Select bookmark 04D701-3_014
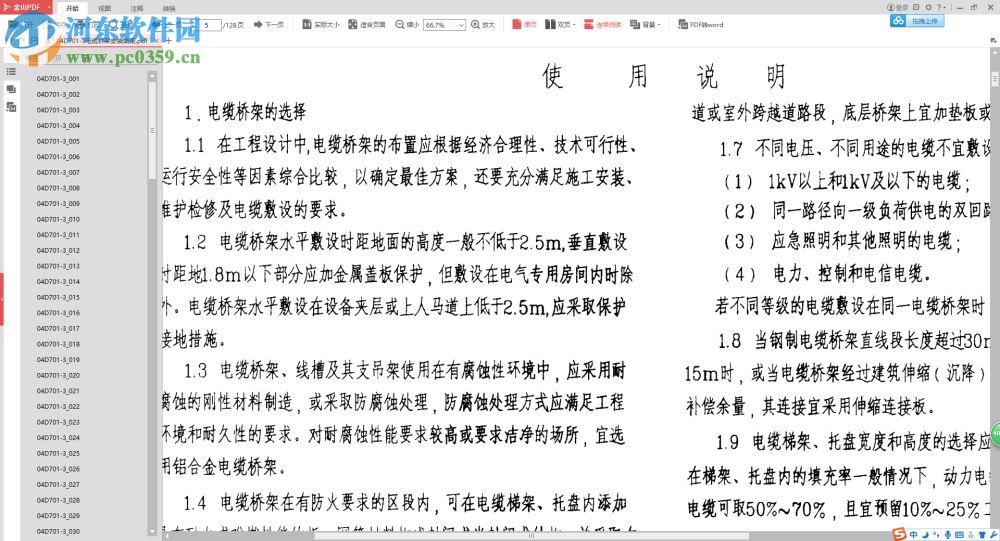 [x=58, y=282]
